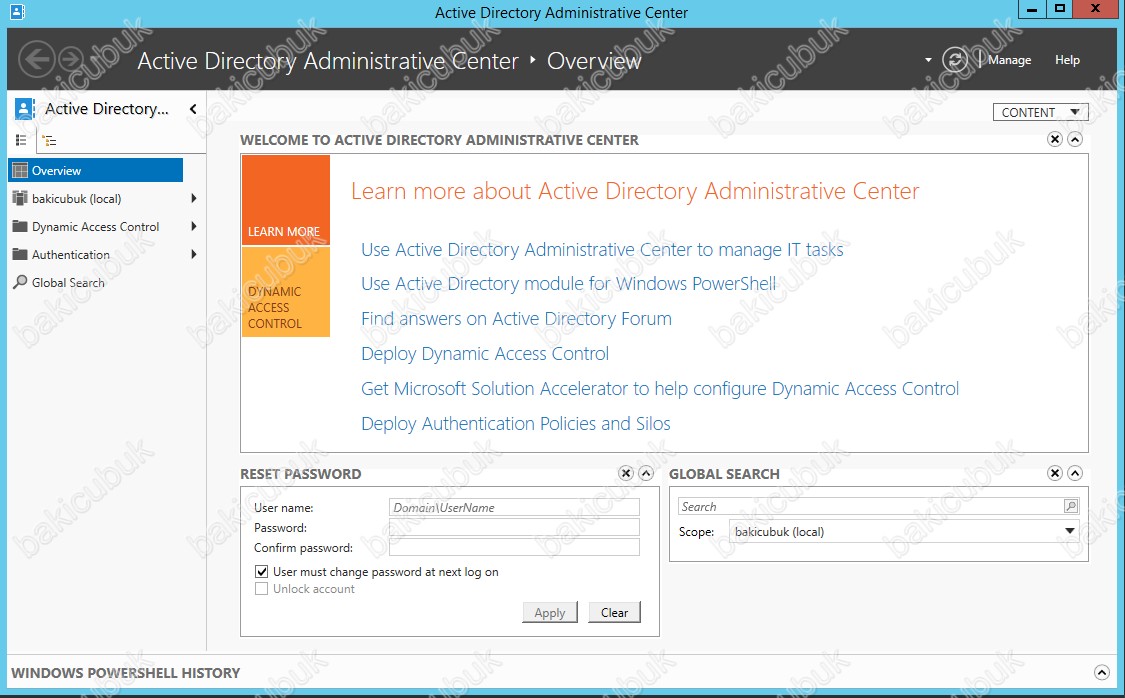Open 'Deploy Dynamic Access Control' link
This screenshot has height=698, width=1125.
[485, 354]
